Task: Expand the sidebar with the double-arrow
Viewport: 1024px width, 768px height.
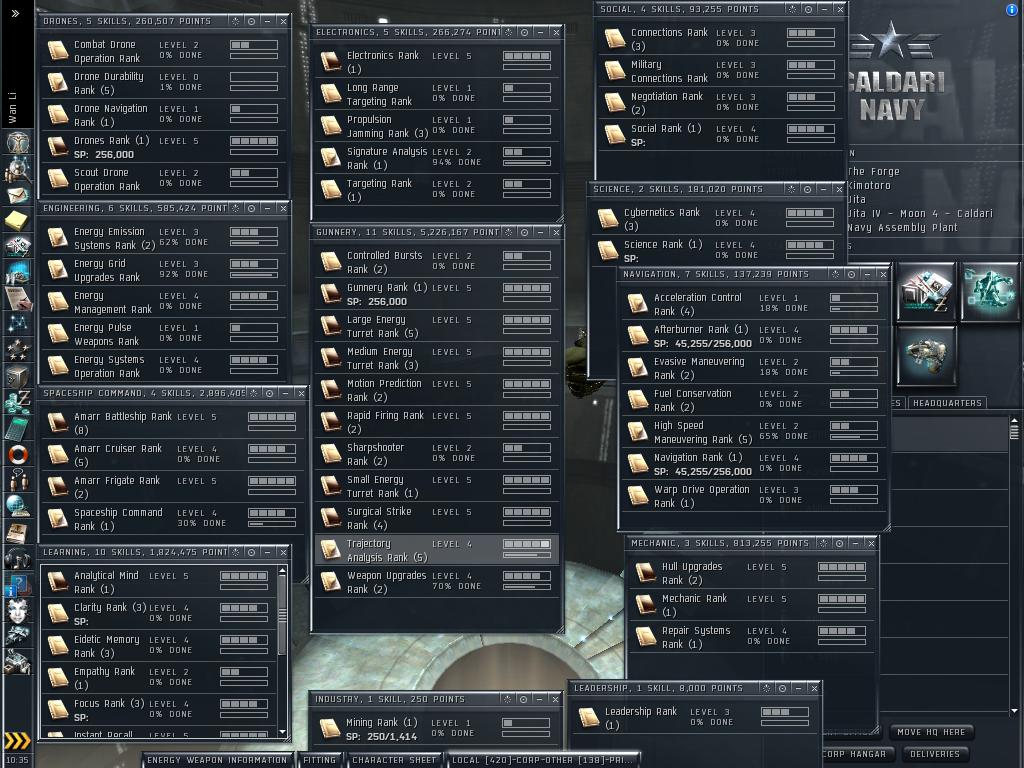Action: pos(16,13)
